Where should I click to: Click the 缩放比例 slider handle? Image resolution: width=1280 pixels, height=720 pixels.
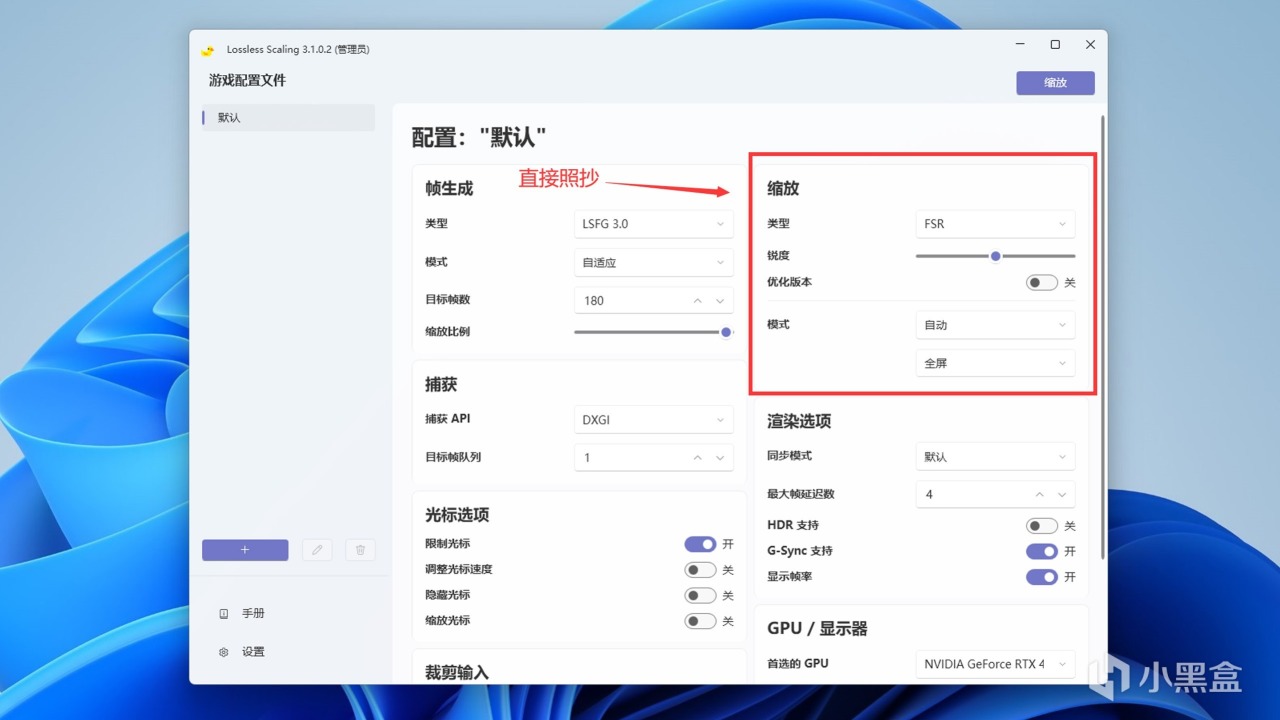coord(726,332)
